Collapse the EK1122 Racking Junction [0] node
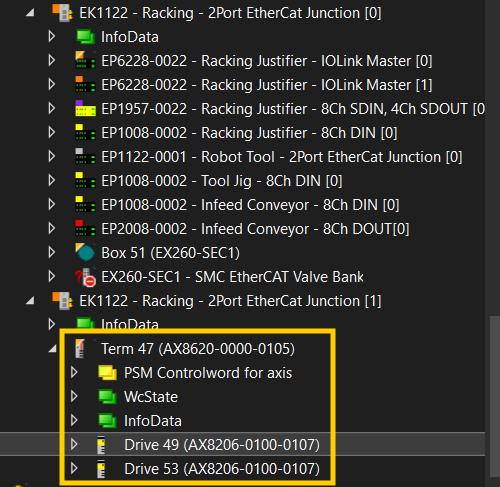Image resolution: width=500 pixels, height=487 pixels. point(30,13)
